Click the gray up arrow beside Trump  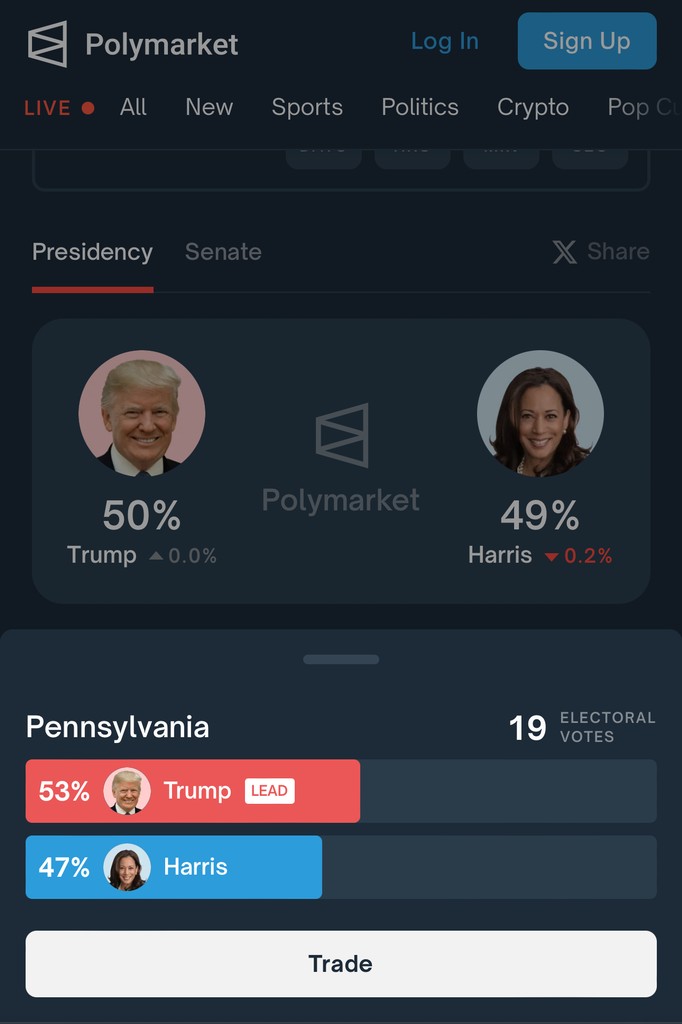click(156, 556)
